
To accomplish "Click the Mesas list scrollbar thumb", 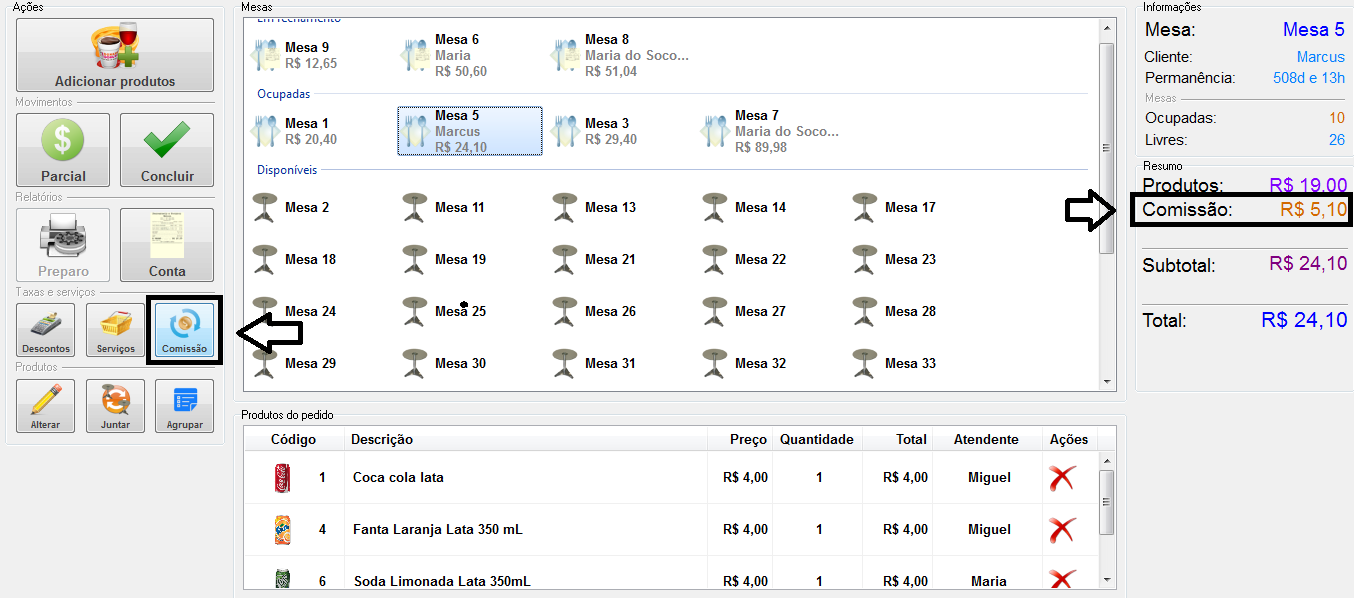I will pos(1107,148).
